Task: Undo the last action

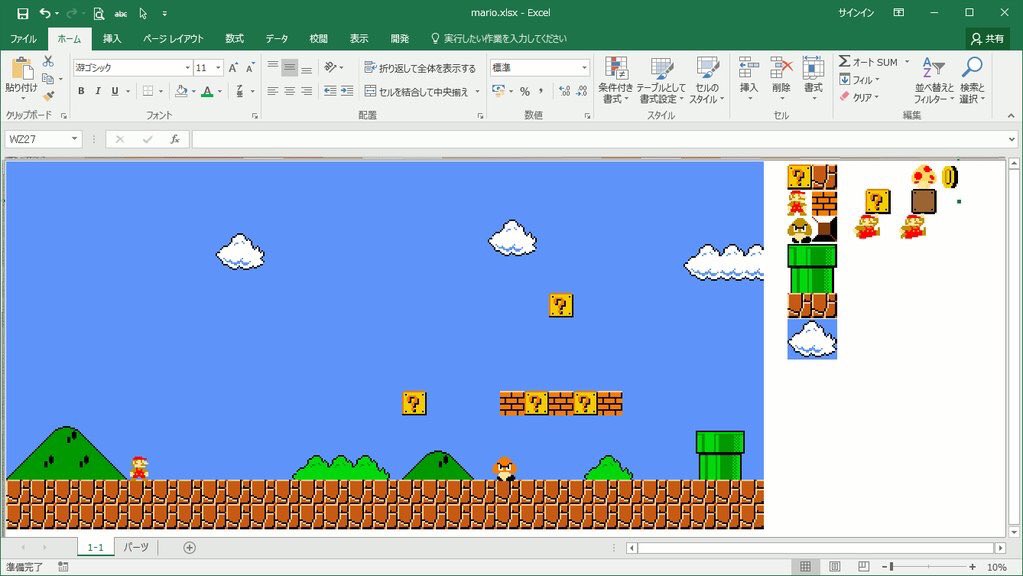Action: click(x=44, y=13)
